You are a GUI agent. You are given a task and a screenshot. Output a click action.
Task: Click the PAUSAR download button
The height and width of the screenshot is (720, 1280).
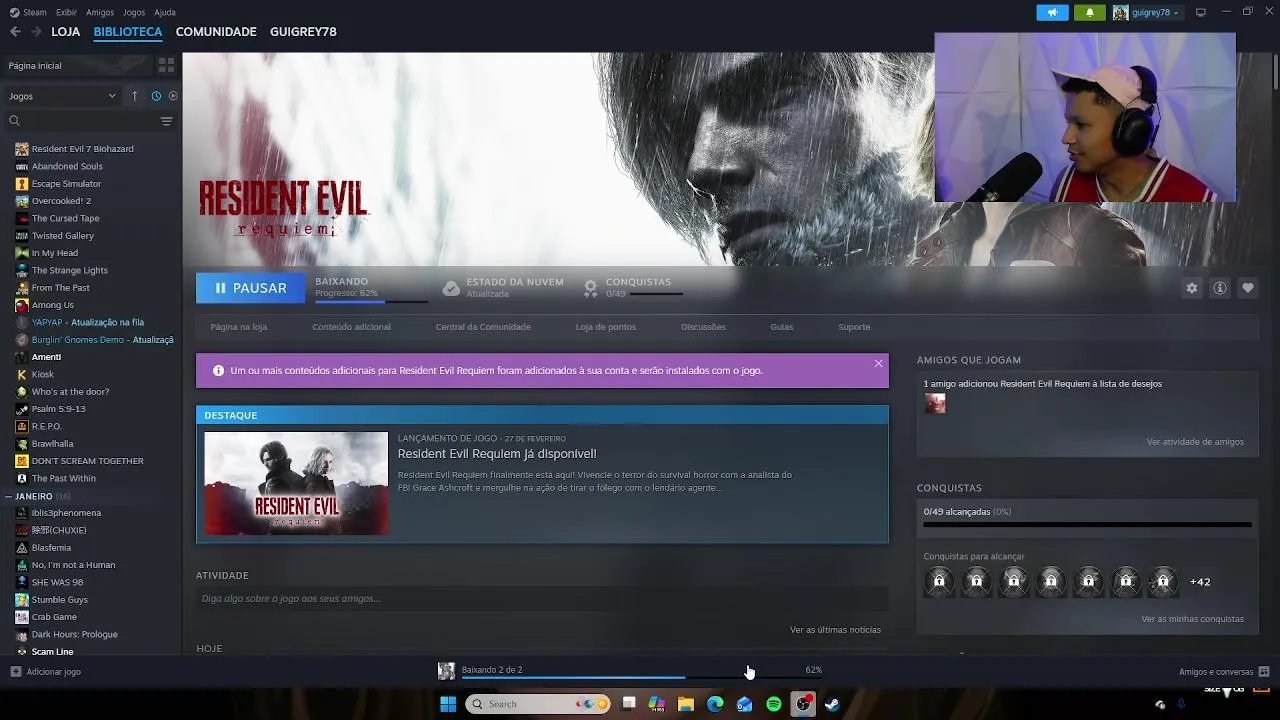click(251, 288)
